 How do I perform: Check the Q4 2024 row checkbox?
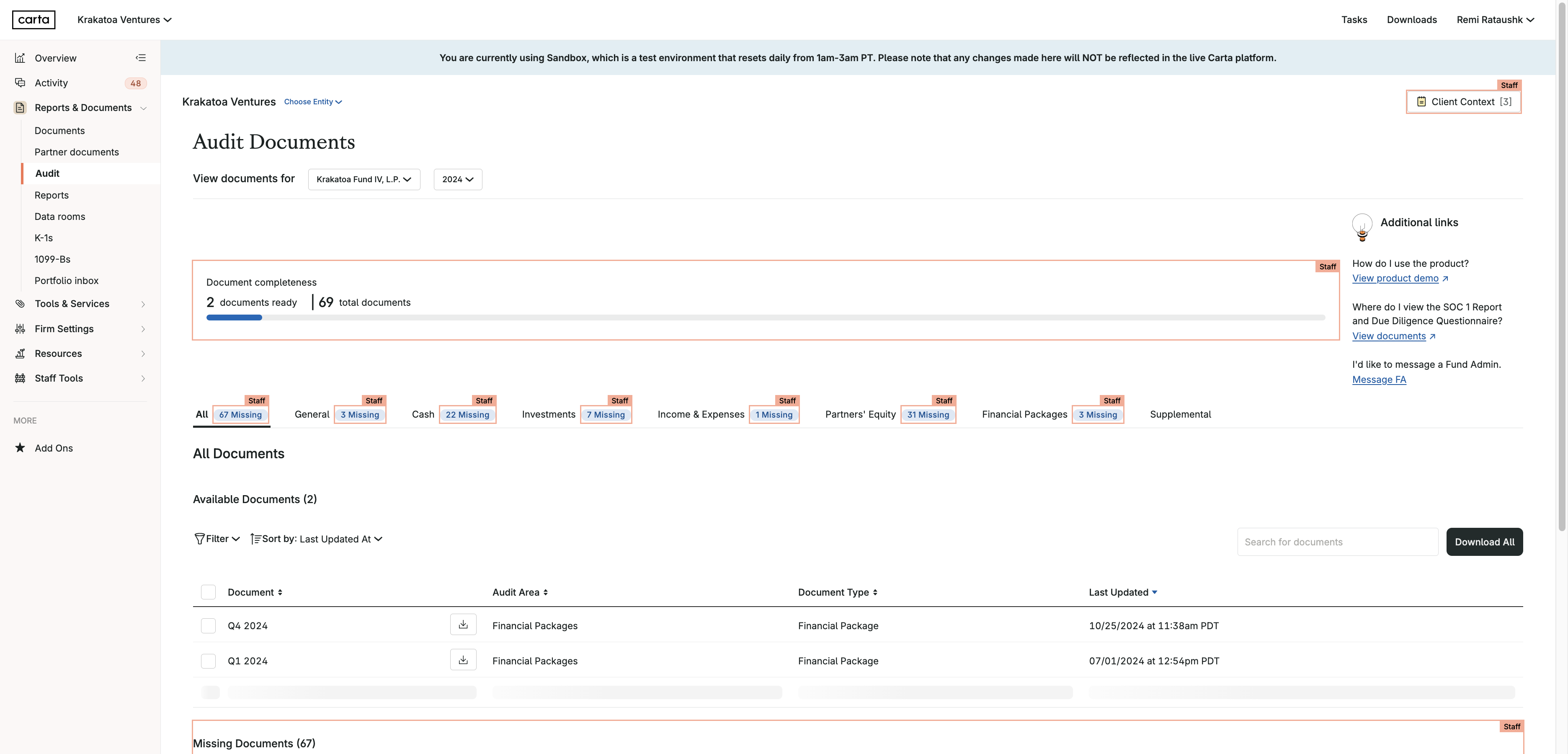tap(208, 625)
